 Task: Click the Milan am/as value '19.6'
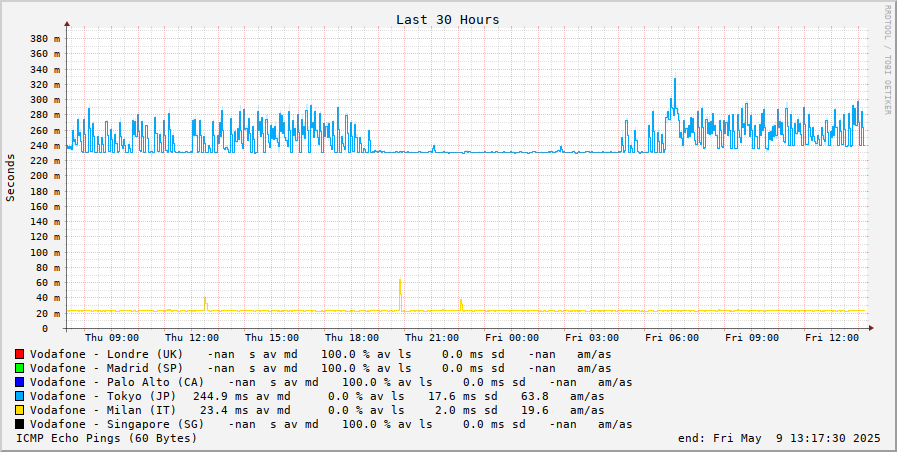(535, 410)
